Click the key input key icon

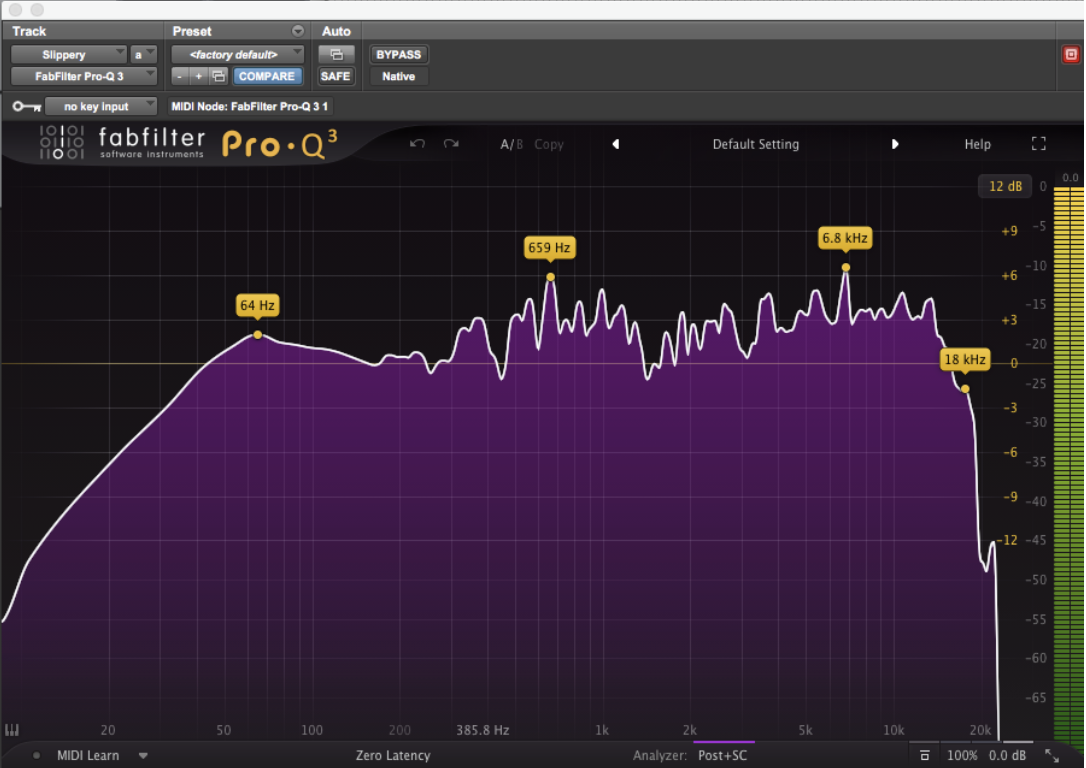click(x=26, y=106)
